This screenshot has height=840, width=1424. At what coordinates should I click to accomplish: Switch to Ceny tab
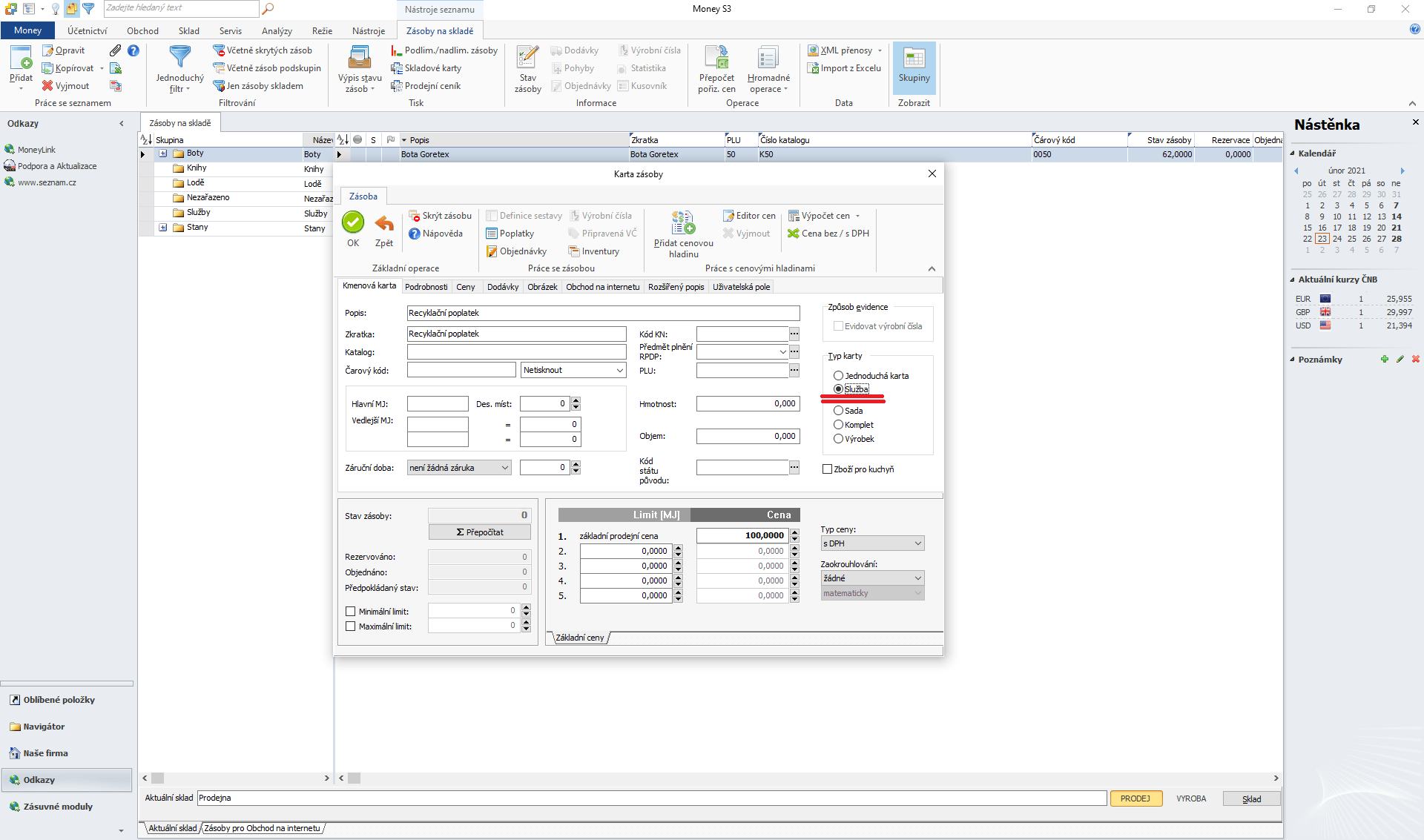[x=466, y=287]
